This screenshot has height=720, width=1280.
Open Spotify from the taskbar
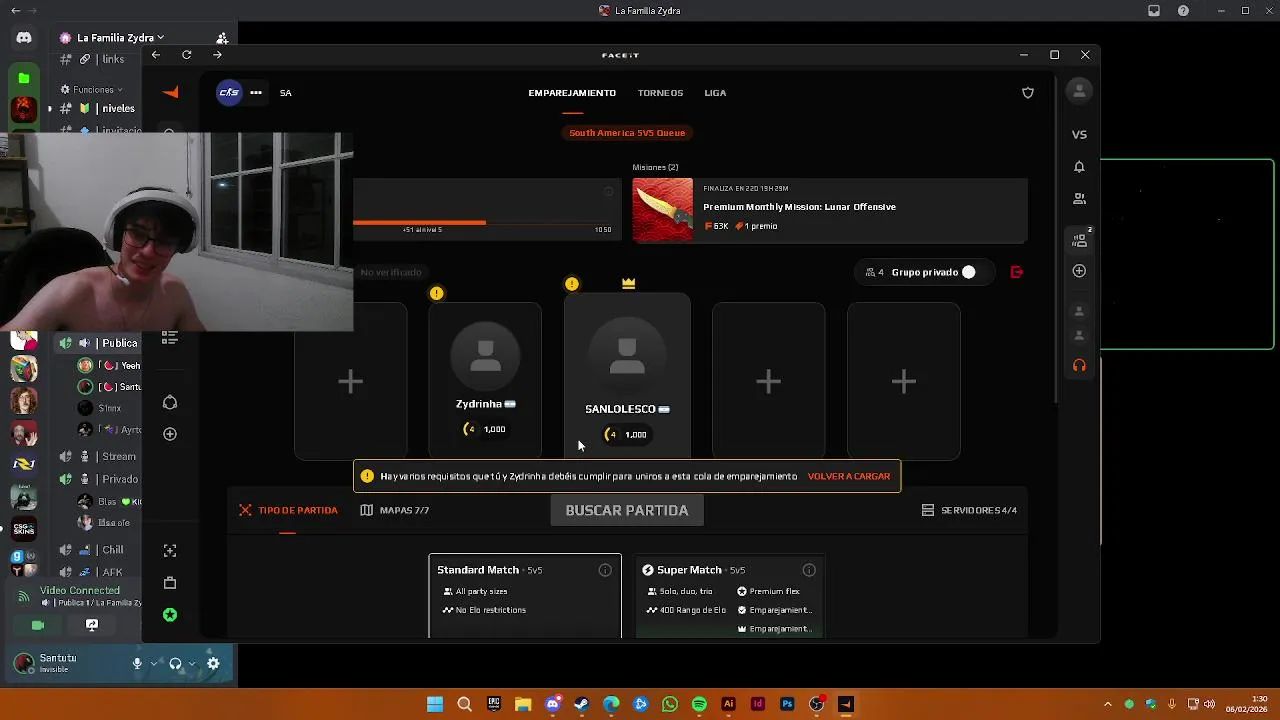tap(699, 704)
